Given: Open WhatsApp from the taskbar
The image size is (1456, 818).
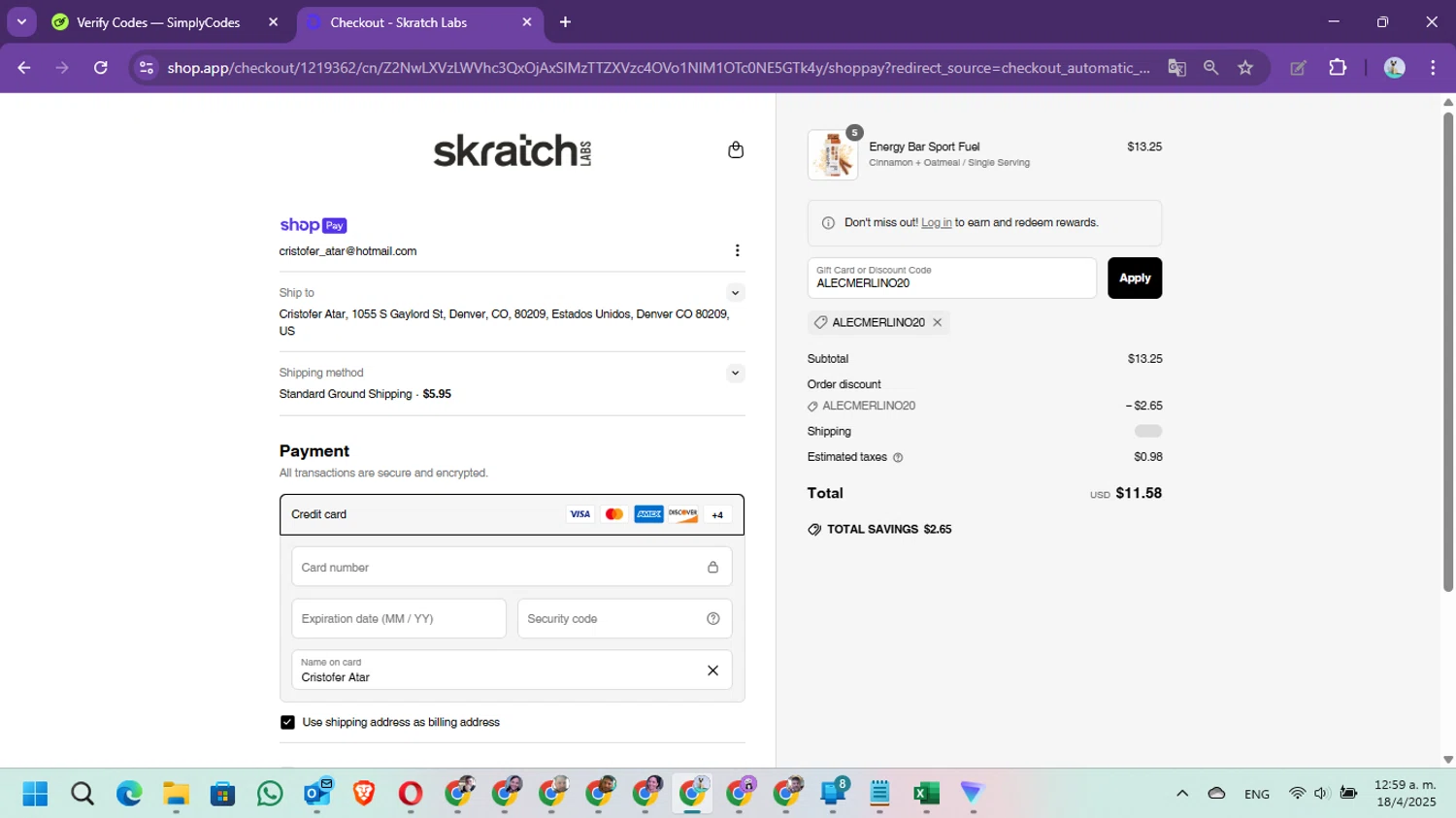Looking at the screenshot, I should (x=270, y=794).
